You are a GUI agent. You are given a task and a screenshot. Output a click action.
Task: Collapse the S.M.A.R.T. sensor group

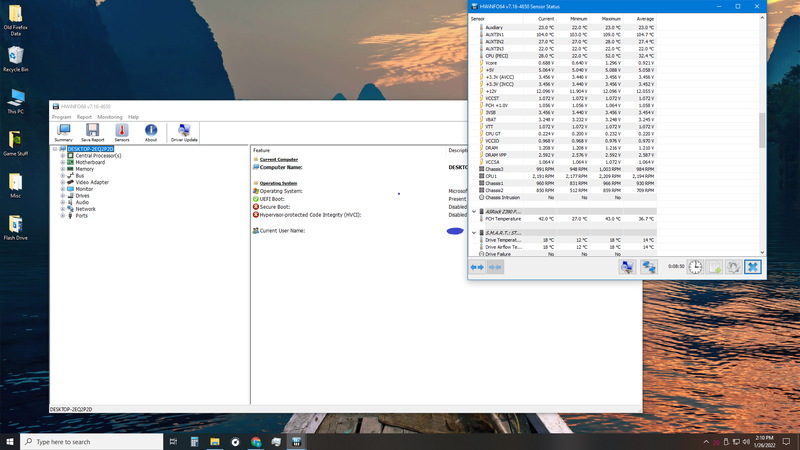[x=474, y=233]
